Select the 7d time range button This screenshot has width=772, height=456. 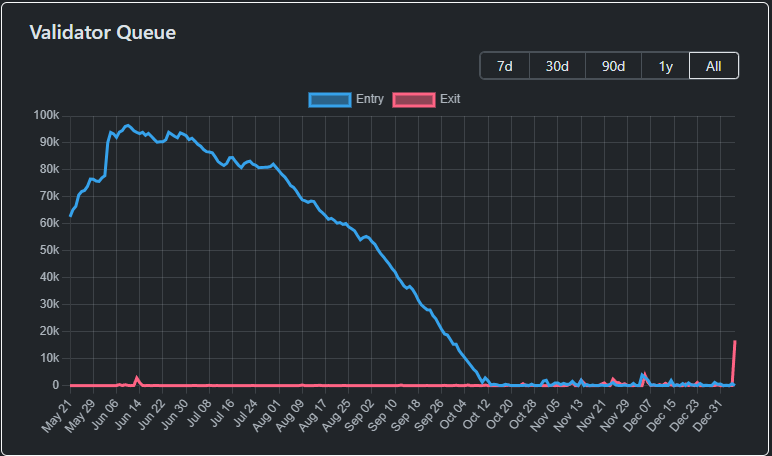click(505, 66)
